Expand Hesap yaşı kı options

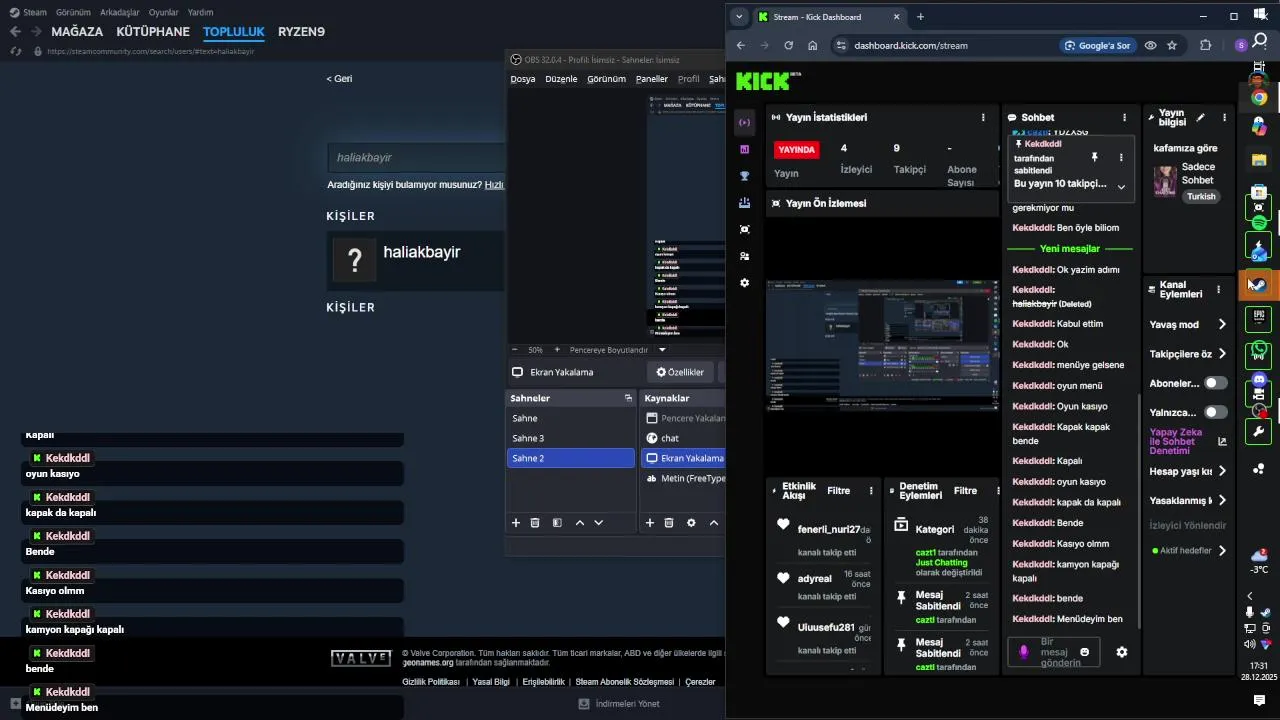click(1222, 471)
